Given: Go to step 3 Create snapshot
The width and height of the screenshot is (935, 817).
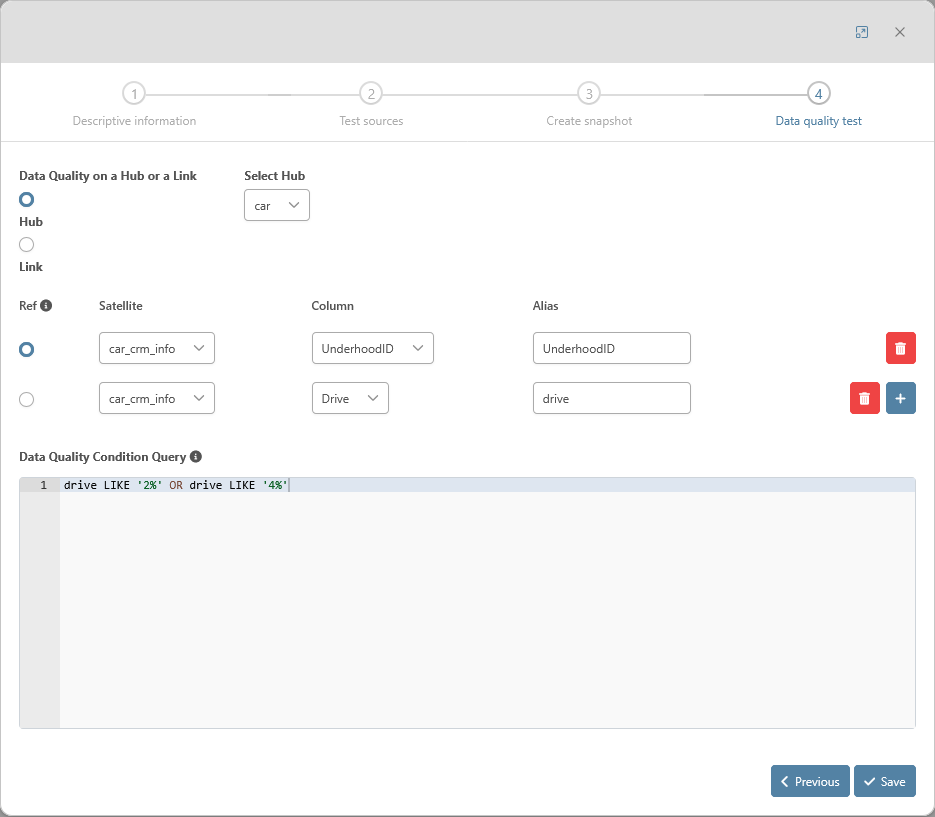Looking at the screenshot, I should point(589,94).
